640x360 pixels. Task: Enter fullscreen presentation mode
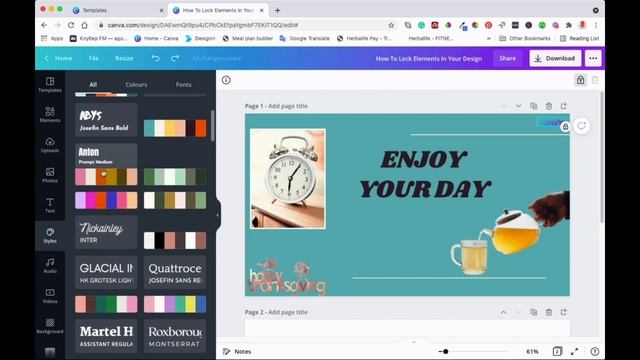[575, 351]
